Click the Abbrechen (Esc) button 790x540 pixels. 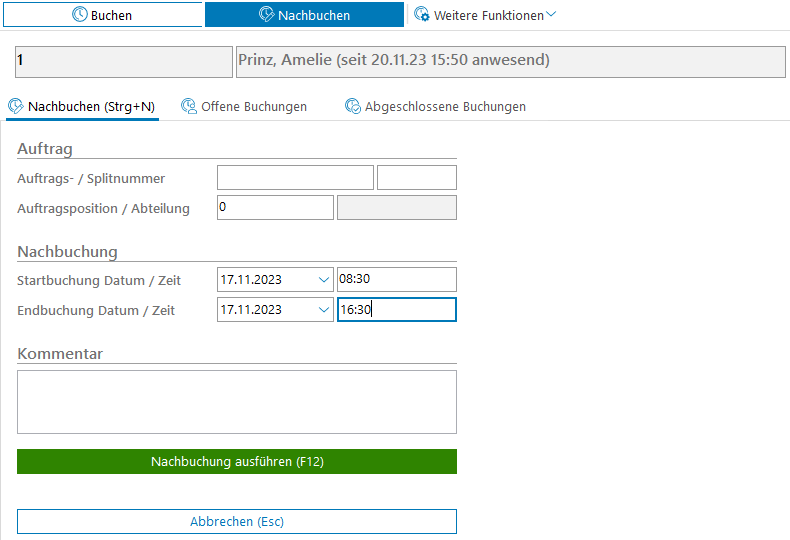(x=237, y=521)
